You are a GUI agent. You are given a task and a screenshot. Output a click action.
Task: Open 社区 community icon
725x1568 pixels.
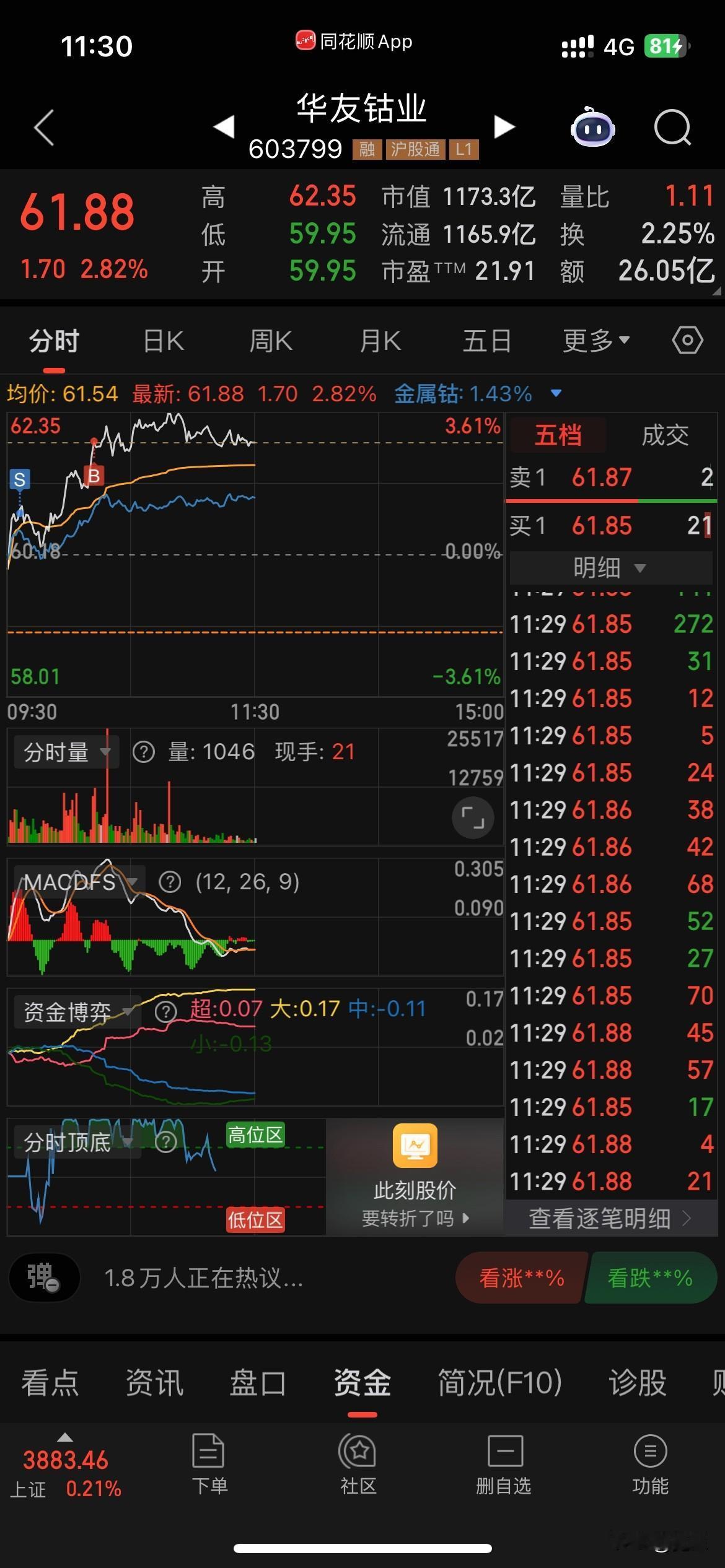(358, 1464)
